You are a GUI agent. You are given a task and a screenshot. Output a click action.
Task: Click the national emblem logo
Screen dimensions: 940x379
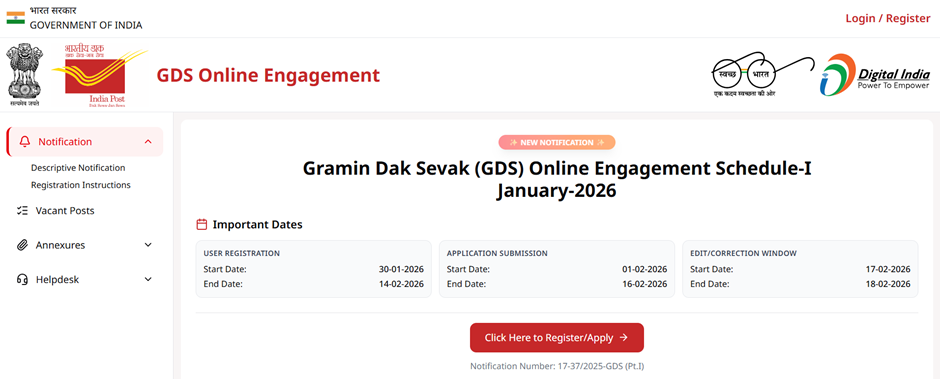point(25,74)
